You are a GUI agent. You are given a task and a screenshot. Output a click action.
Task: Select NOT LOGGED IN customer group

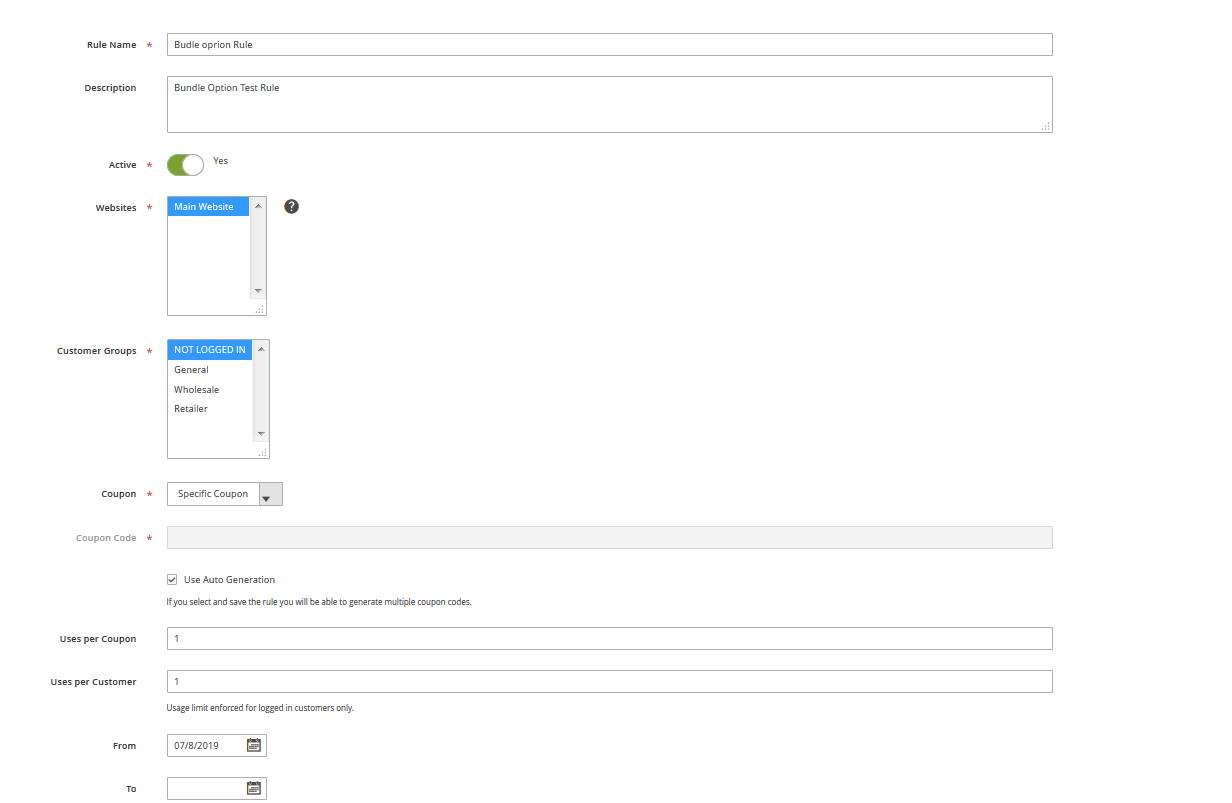pyautogui.click(x=210, y=350)
